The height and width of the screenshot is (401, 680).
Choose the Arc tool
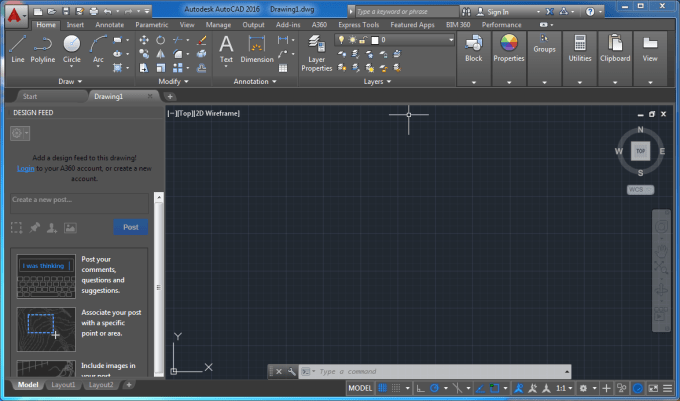[x=98, y=49]
